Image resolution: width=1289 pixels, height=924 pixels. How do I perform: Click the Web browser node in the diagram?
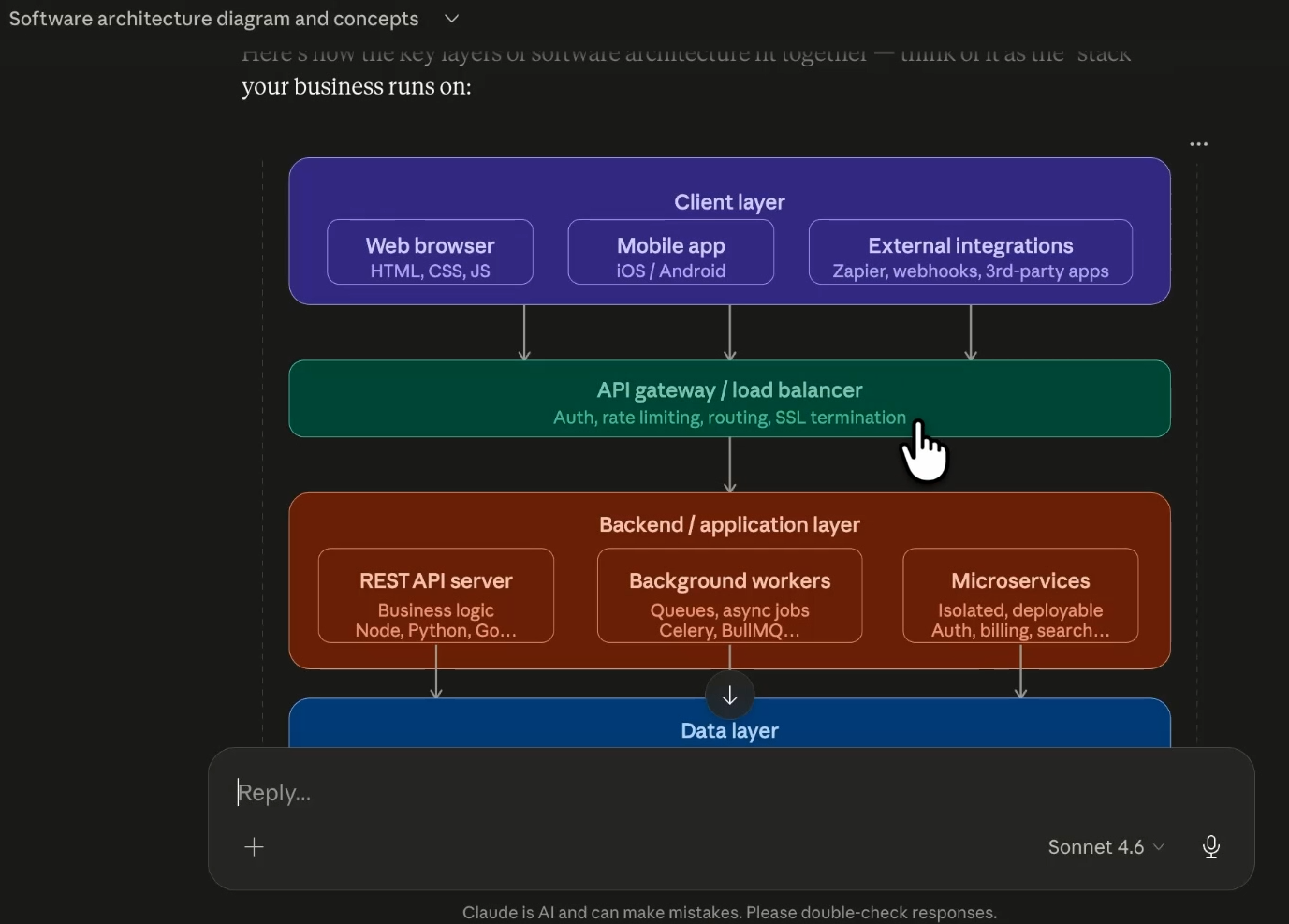(x=430, y=252)
